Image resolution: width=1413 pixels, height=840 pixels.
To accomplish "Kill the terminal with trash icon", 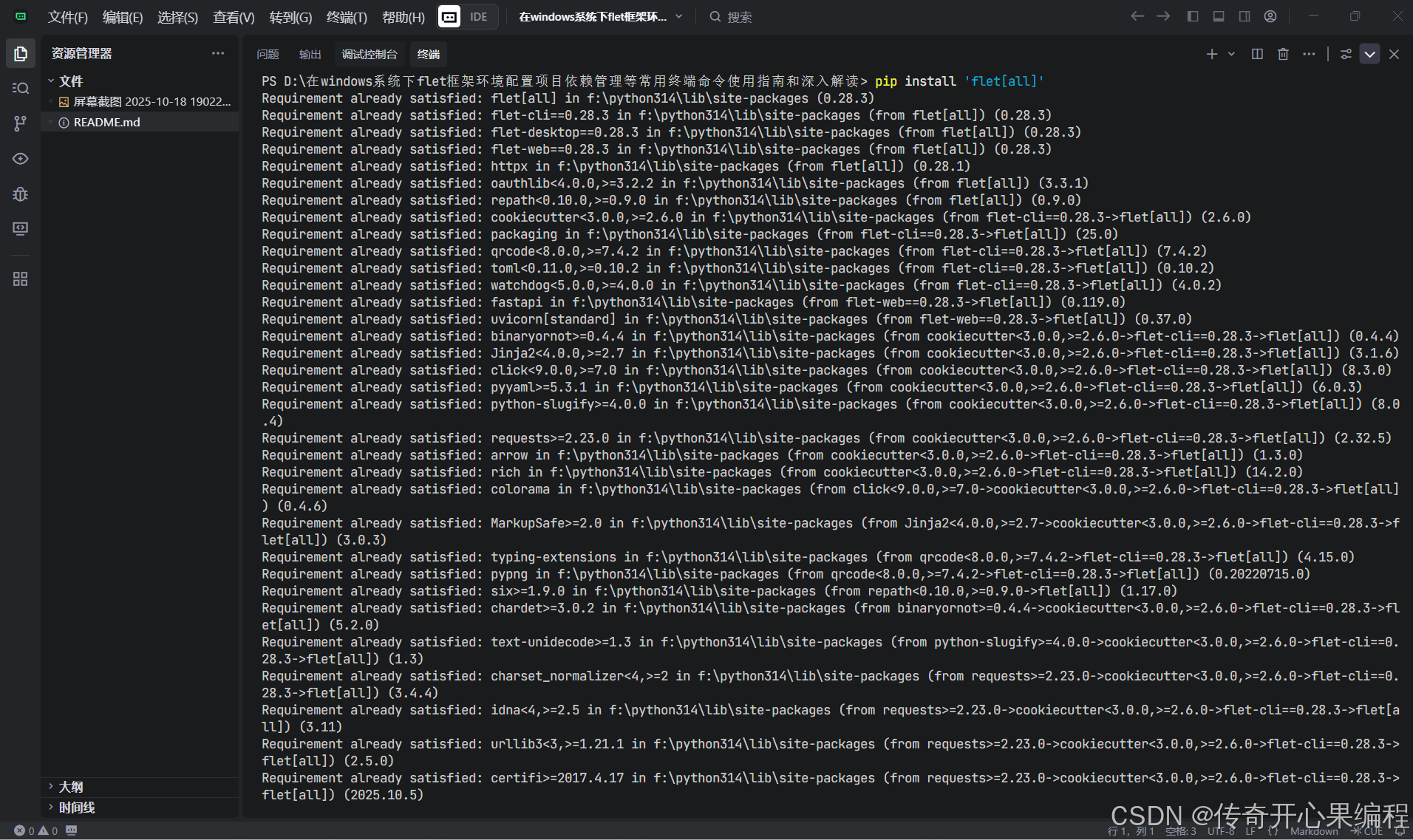I will click(x=1283, y=54).
